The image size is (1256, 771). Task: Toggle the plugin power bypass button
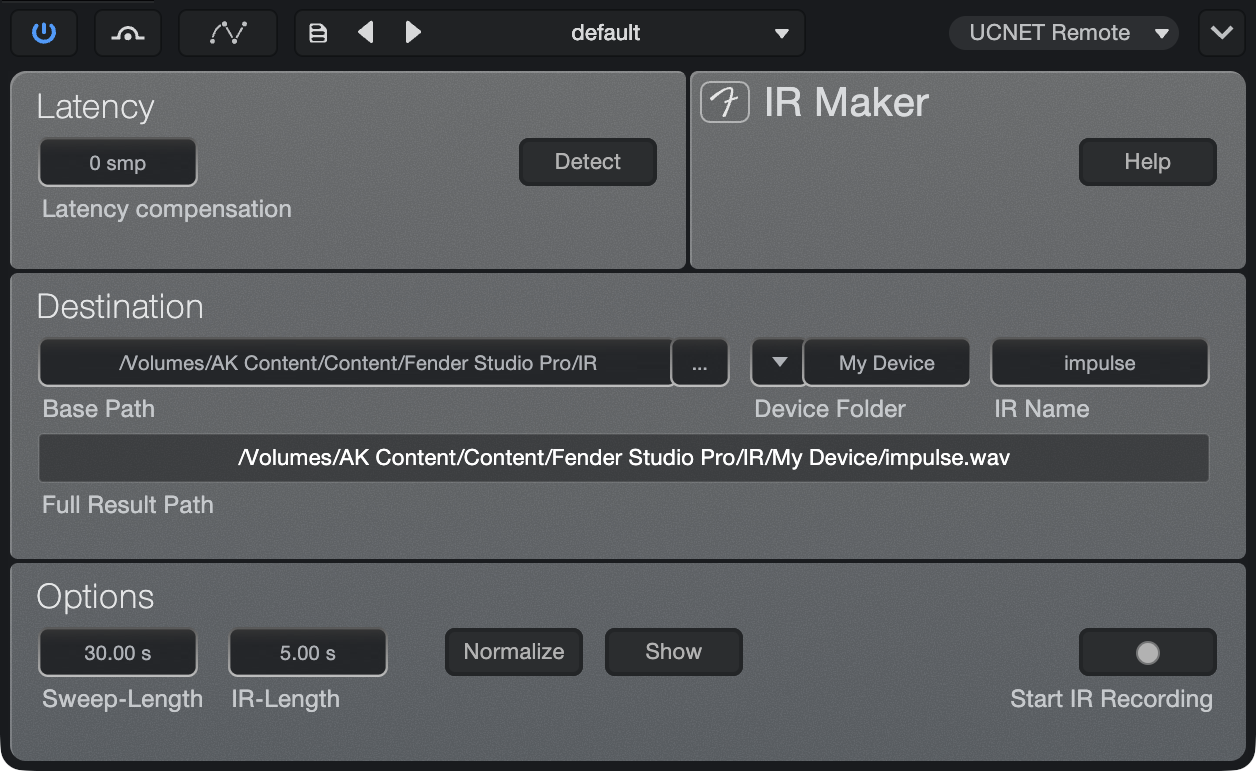(44, 33)
